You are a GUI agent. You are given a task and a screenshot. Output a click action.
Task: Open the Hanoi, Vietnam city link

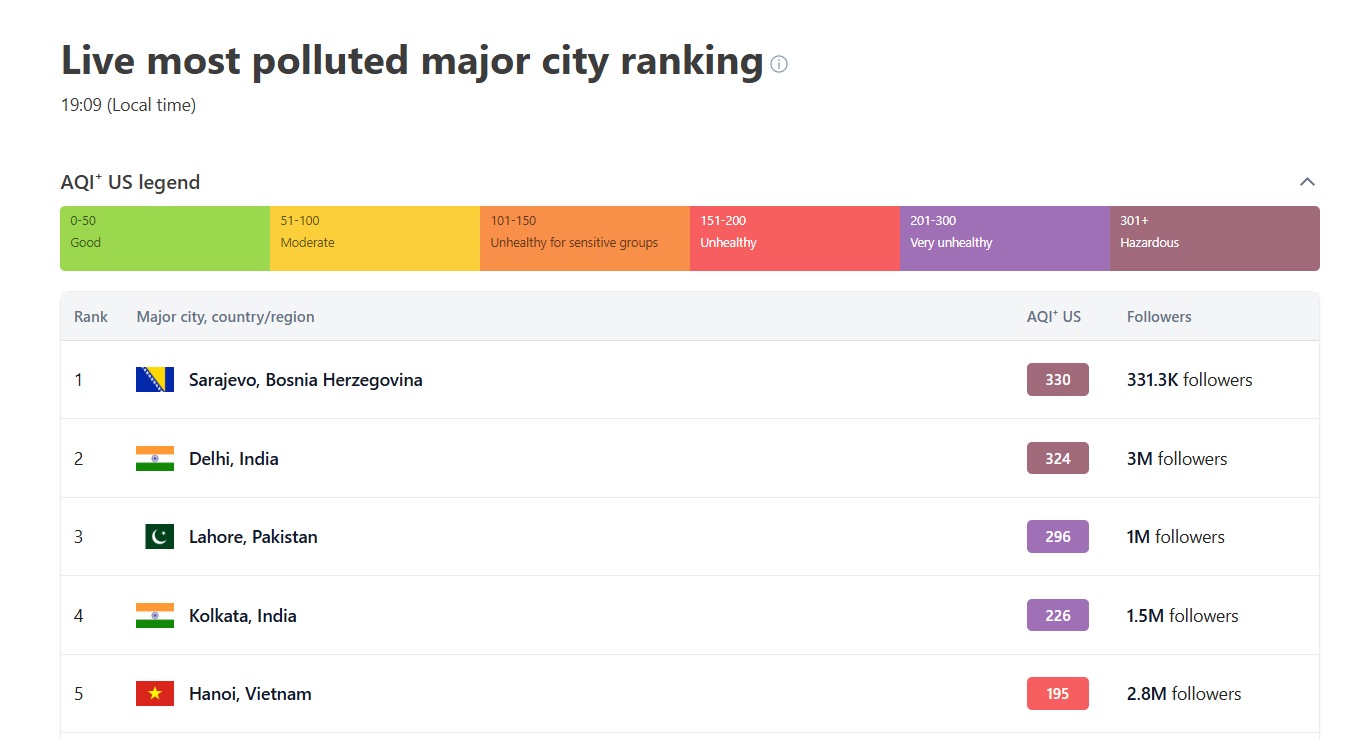pyautogui.click(x=250, y=694)
